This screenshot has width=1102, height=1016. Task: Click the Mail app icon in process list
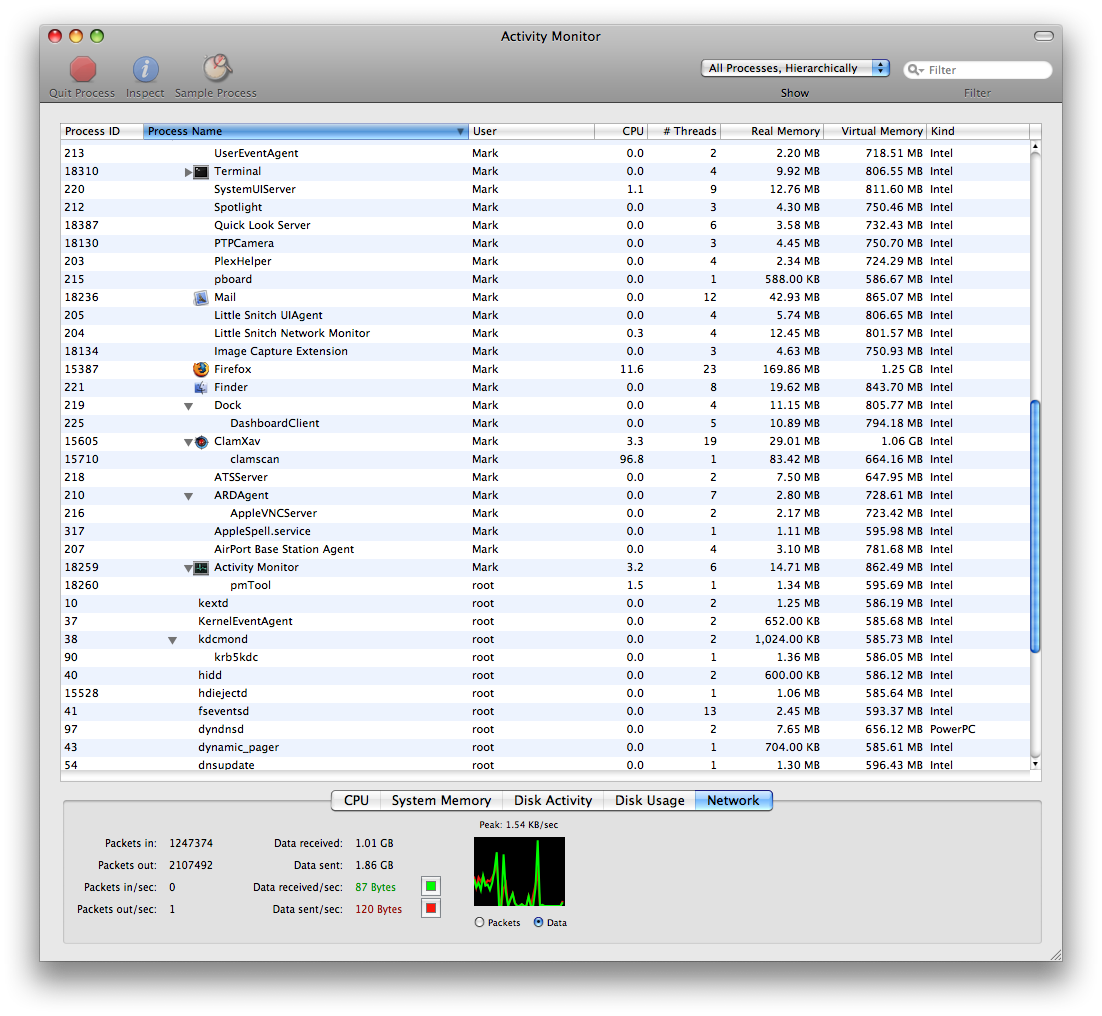coord(201,297)
